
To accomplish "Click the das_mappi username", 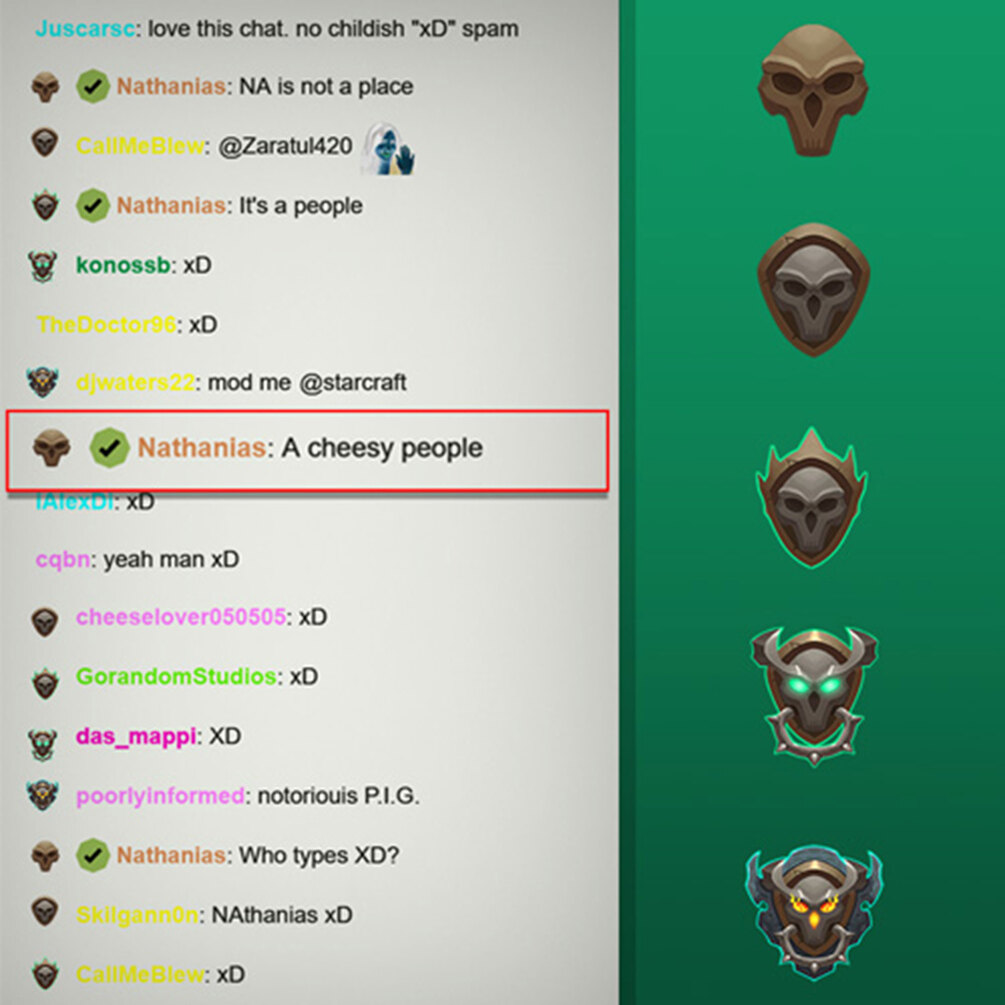I will [136, 736].
